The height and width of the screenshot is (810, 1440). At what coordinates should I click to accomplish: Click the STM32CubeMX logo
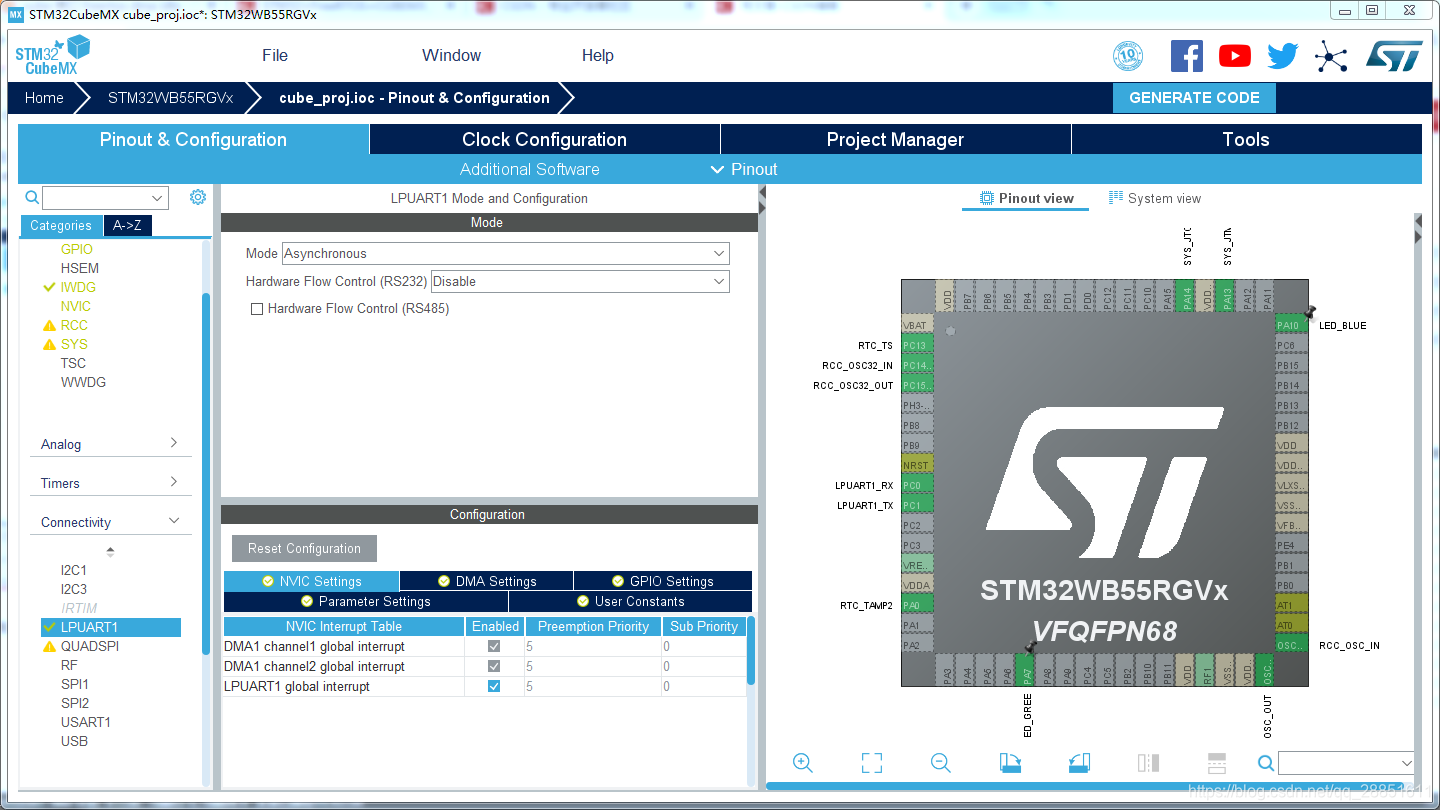point(52,56)
